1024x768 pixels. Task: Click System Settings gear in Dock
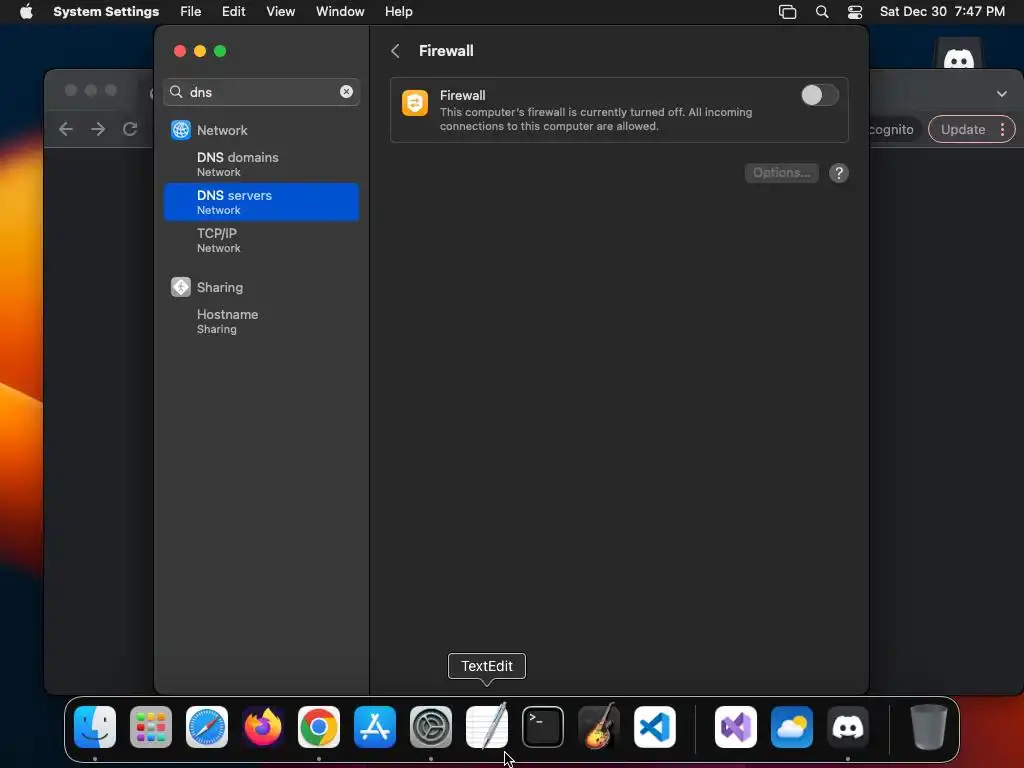click(x=431, y=727)
